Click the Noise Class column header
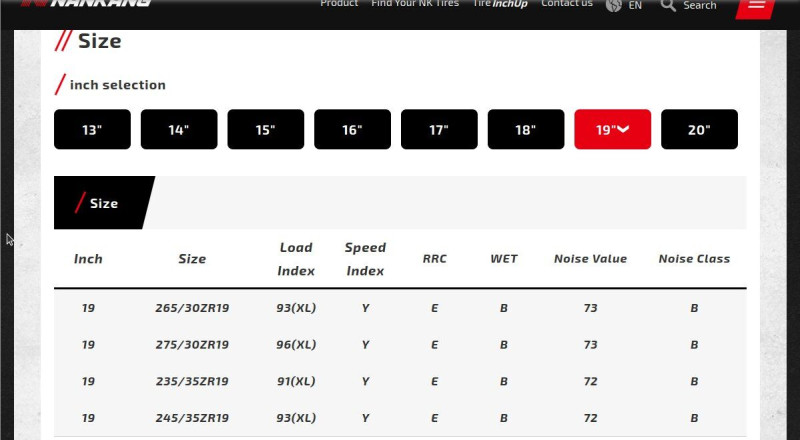 tap(694, 259)
